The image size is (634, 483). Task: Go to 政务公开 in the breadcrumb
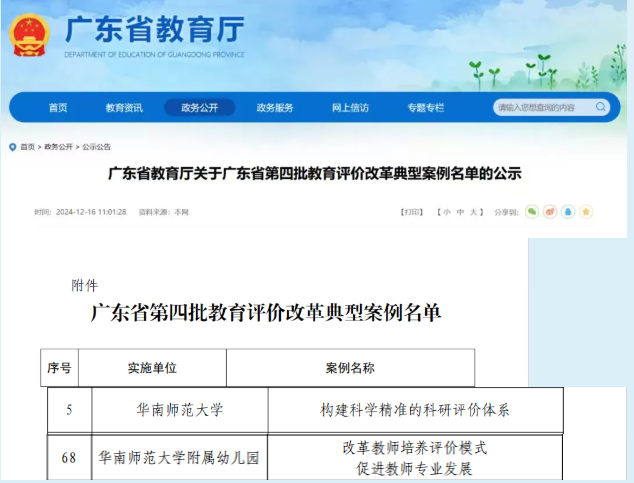(x=58, y=147)
